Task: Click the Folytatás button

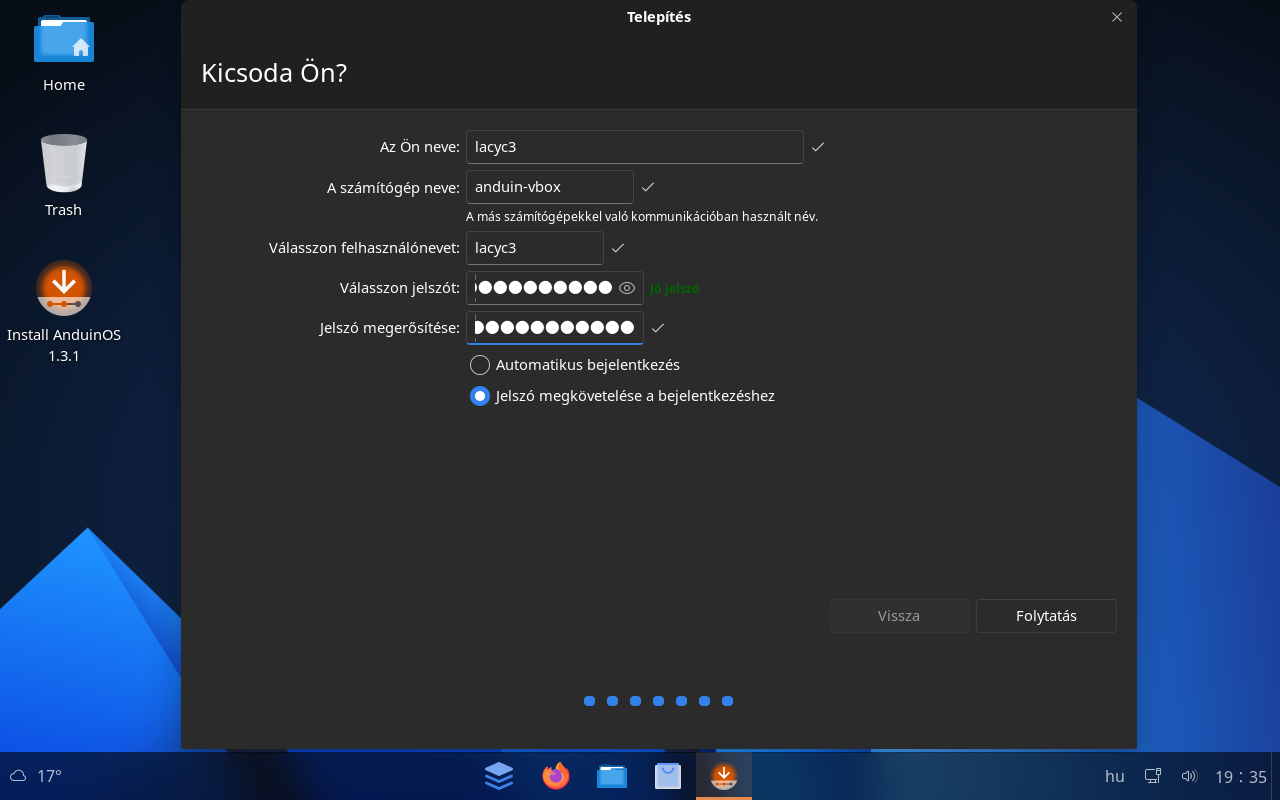Action: click(x=1046, y=616)
